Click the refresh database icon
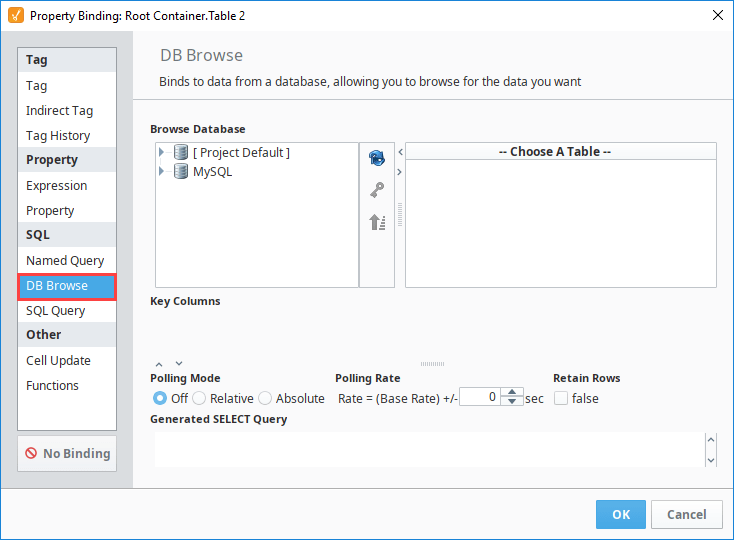The image size is (734, 540). point(377,158)
